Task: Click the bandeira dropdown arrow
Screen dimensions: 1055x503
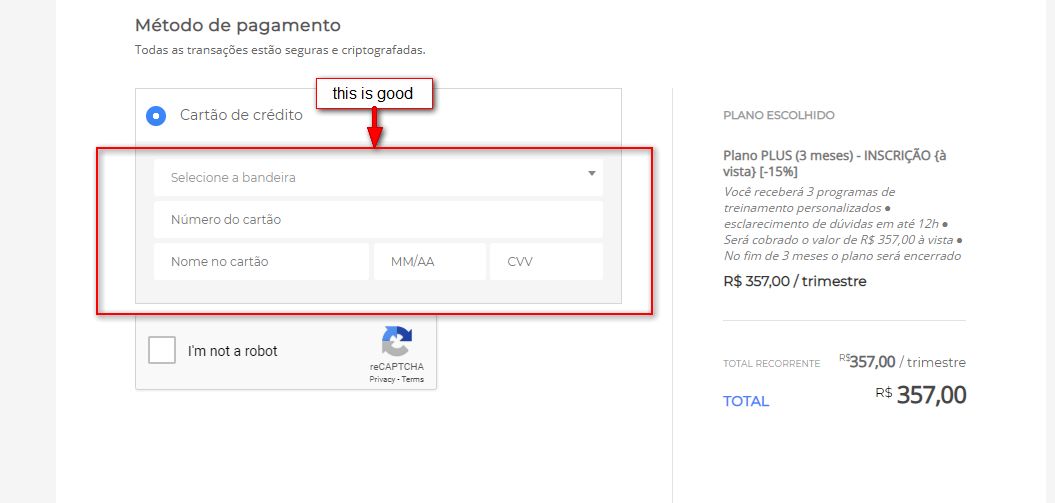Action: click(591, 174)
